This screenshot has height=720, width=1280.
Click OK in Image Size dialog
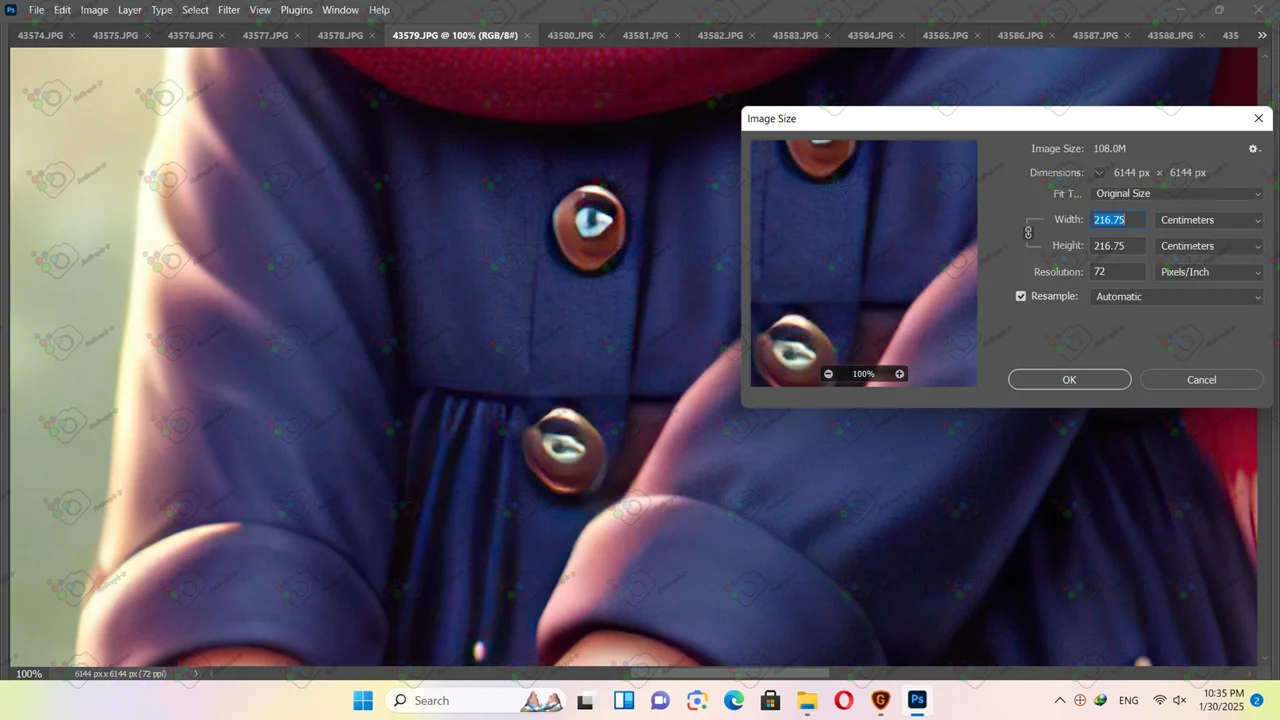1069,380
